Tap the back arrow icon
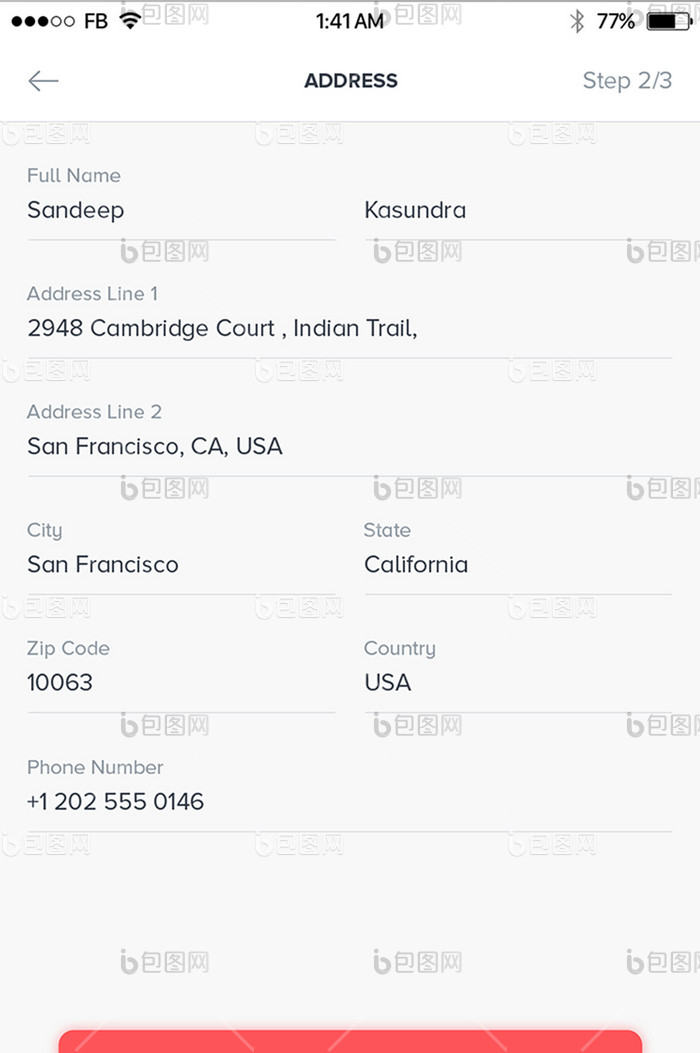 click(x=43, y=81)
